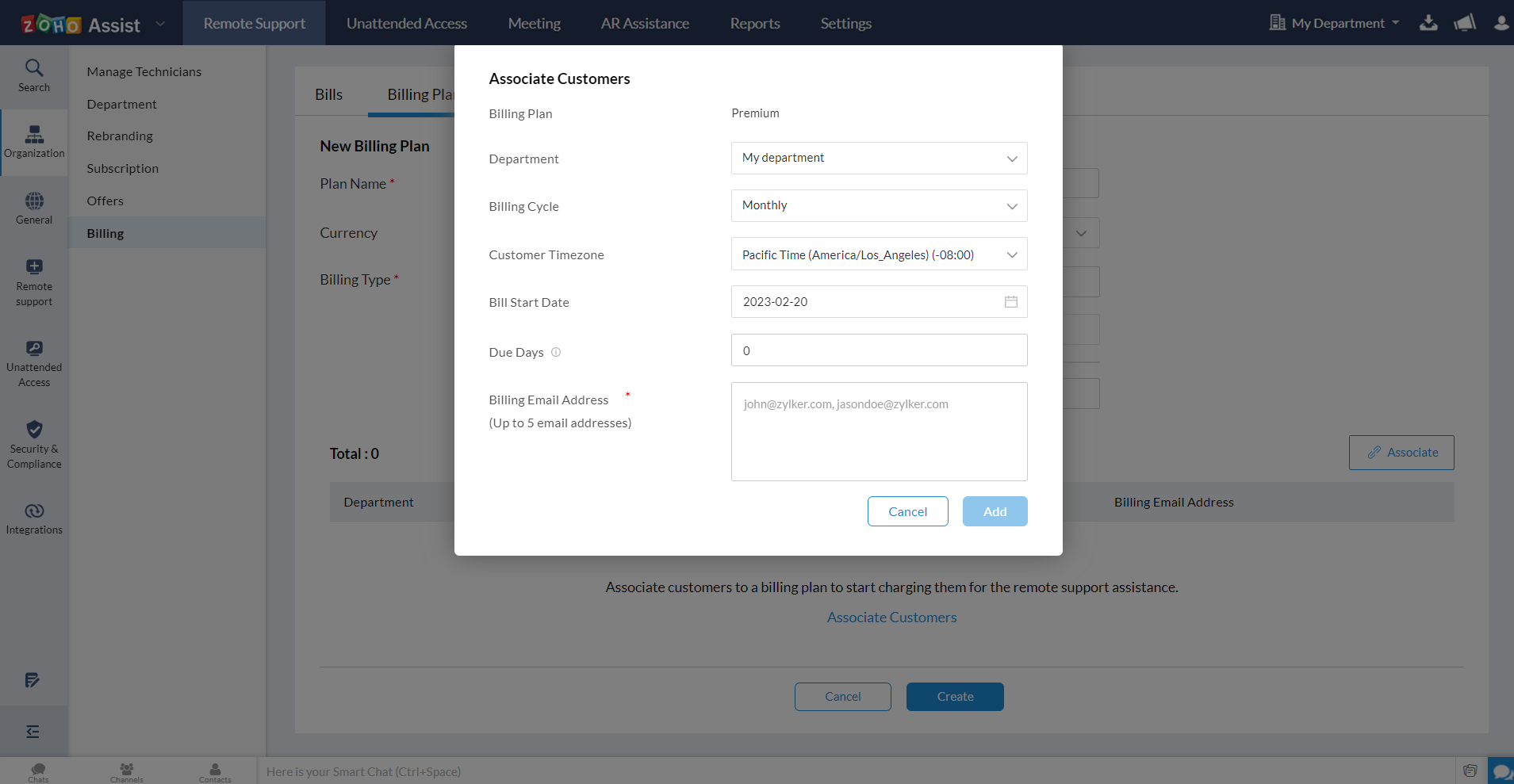The width and height of the screenshot is (1514, 784).
Task: Open announcements megaphone icon
Action: (x=1464, y=23)
